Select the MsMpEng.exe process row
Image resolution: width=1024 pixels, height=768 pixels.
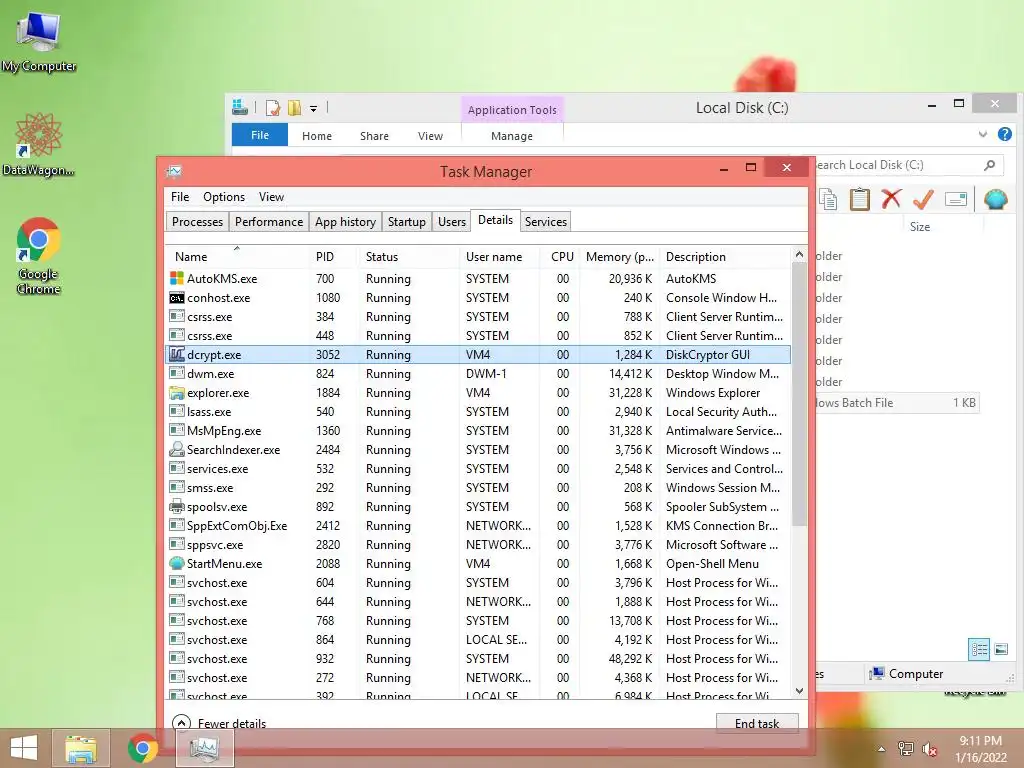click(x=478, y=430)
